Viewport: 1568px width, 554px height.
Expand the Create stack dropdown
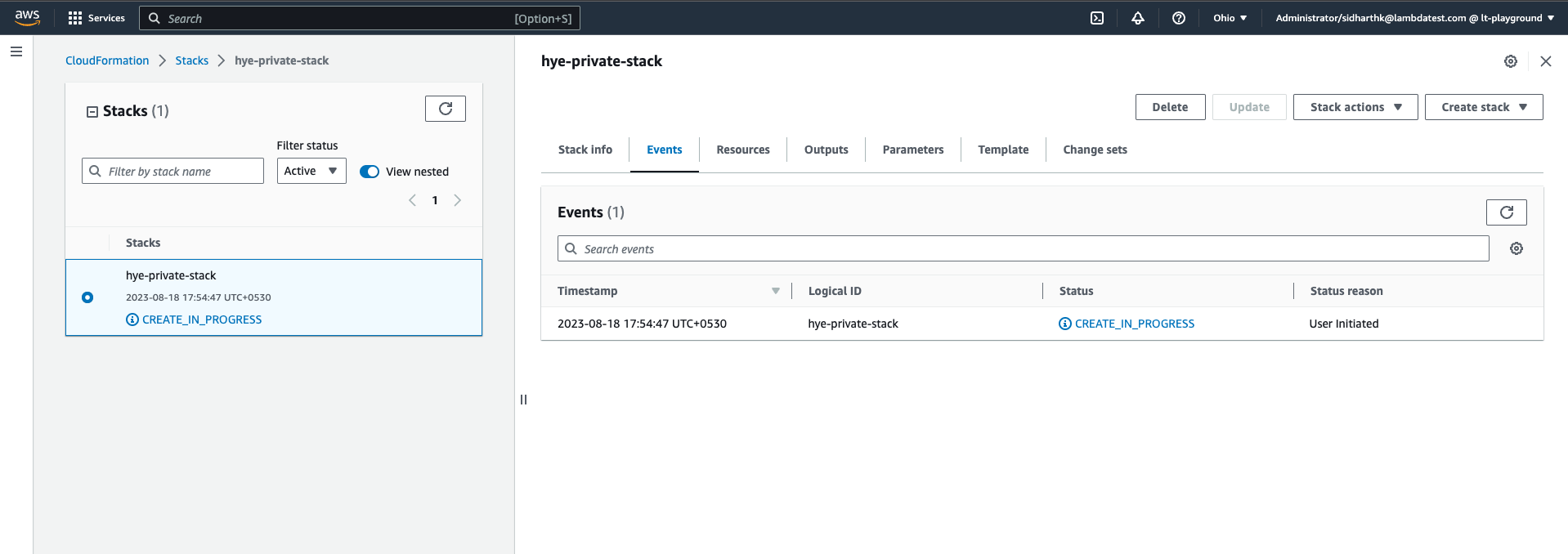point(1483,107)
